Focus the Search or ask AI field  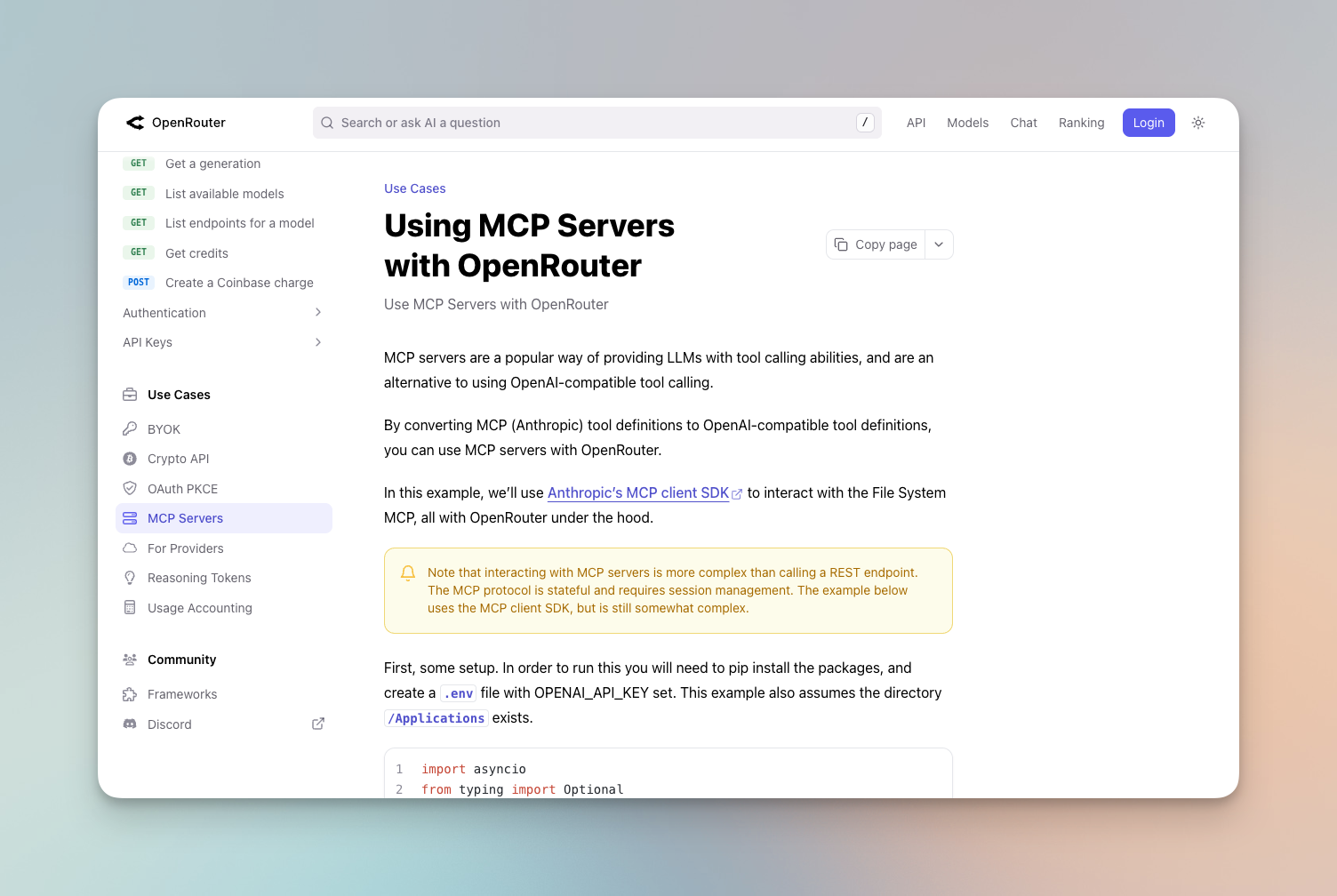click(597, 123)
